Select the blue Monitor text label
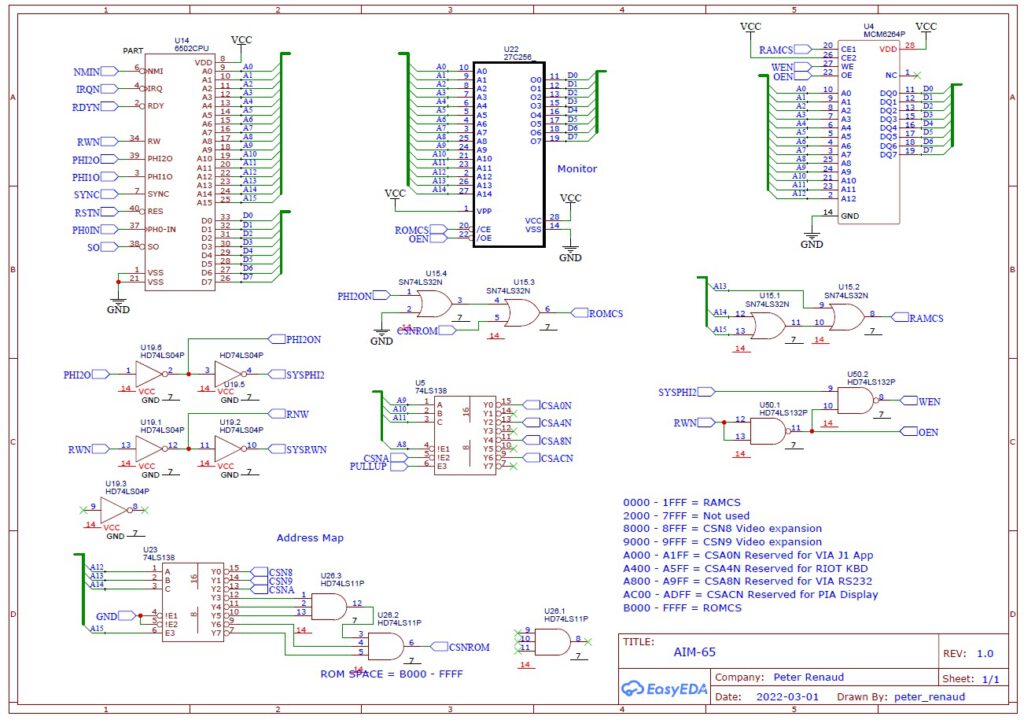This screenshot has width=1024, height=720. pos(577,169)
